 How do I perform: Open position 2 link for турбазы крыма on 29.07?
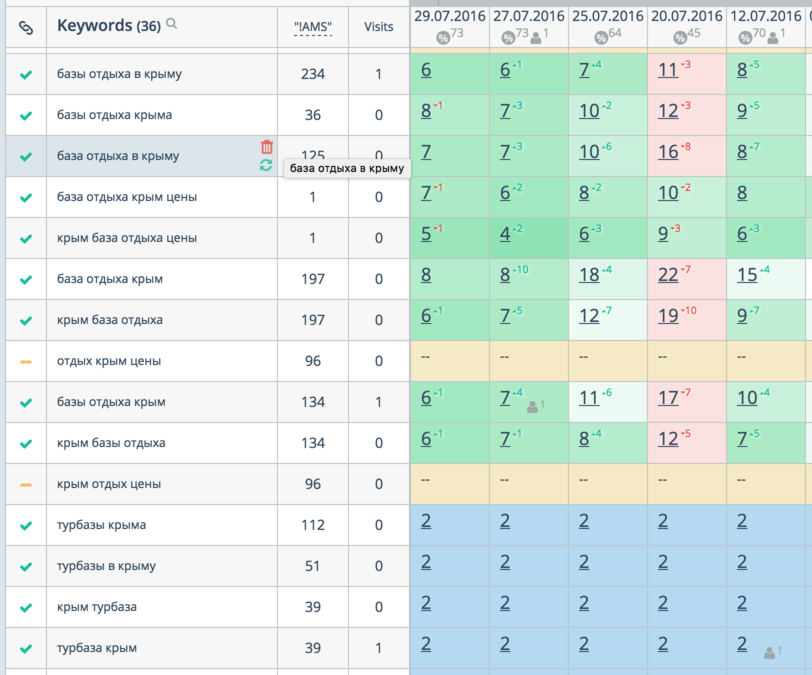coord(426,521)
